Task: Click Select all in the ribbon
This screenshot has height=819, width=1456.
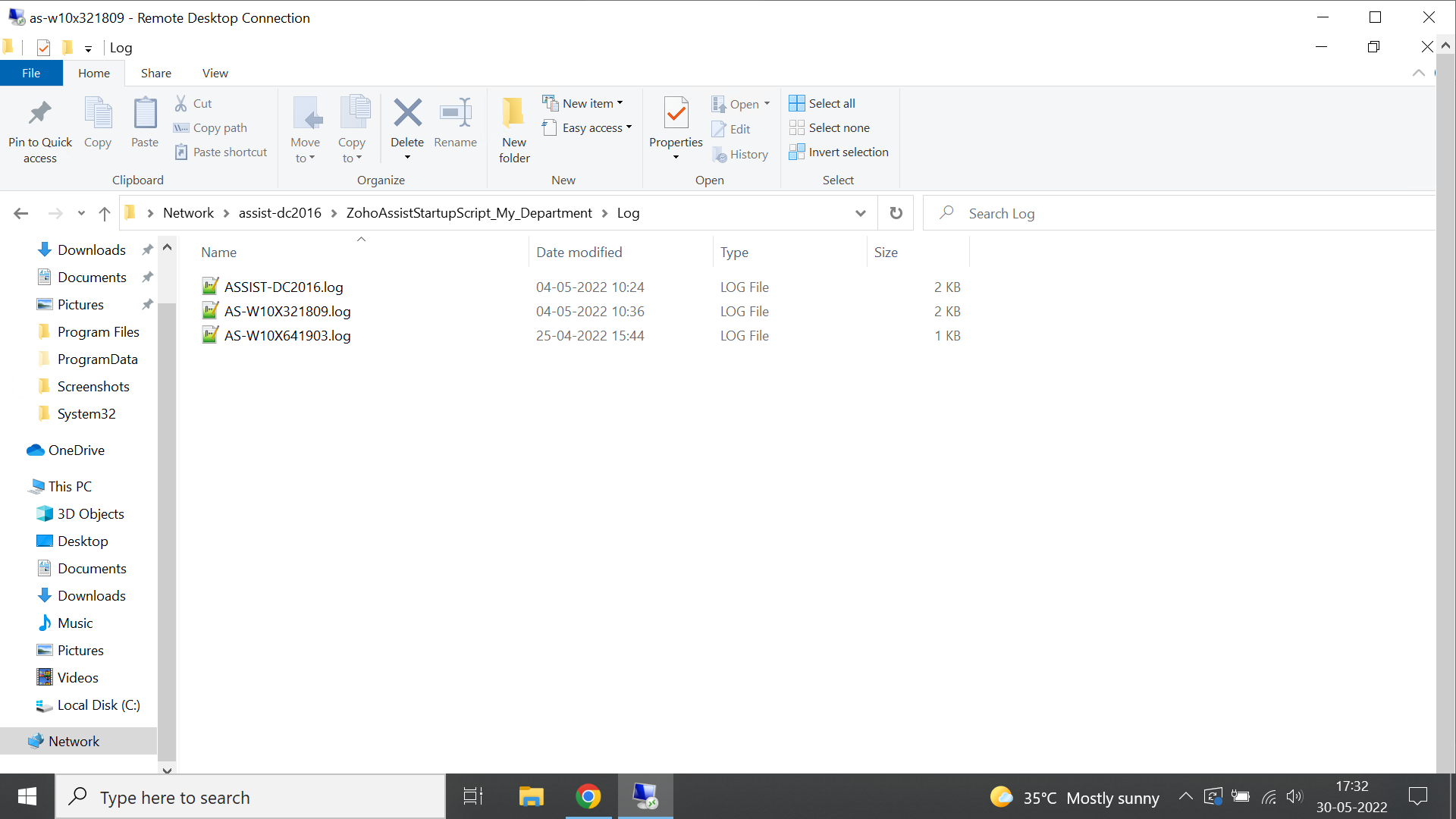Action: pos(822,102)
